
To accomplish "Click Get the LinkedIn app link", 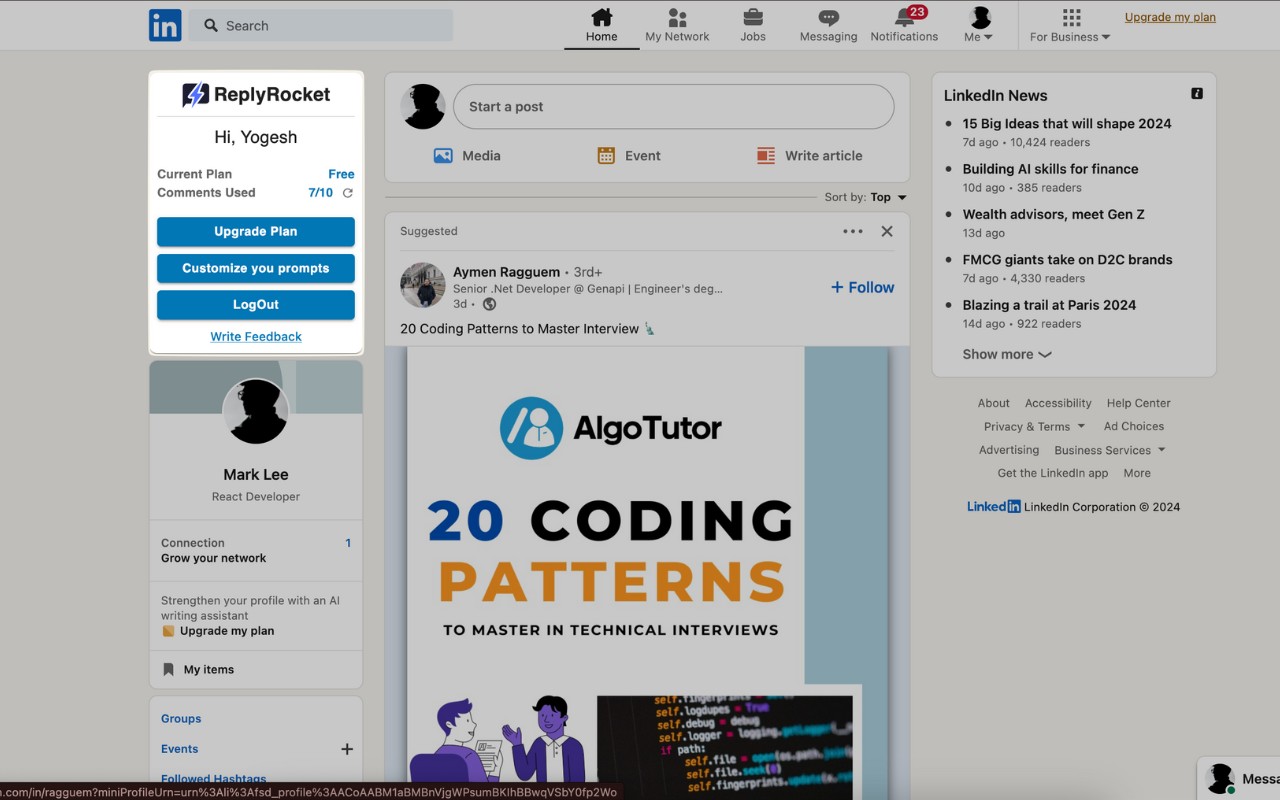I will tap(1053, 473).
